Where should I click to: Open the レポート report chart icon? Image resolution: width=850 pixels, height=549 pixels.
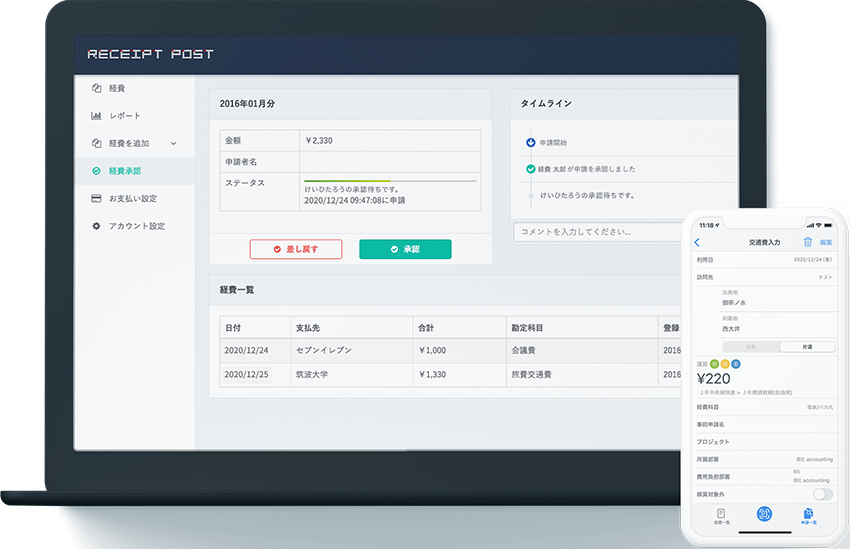pyautogui.click(x=97, y=116)
